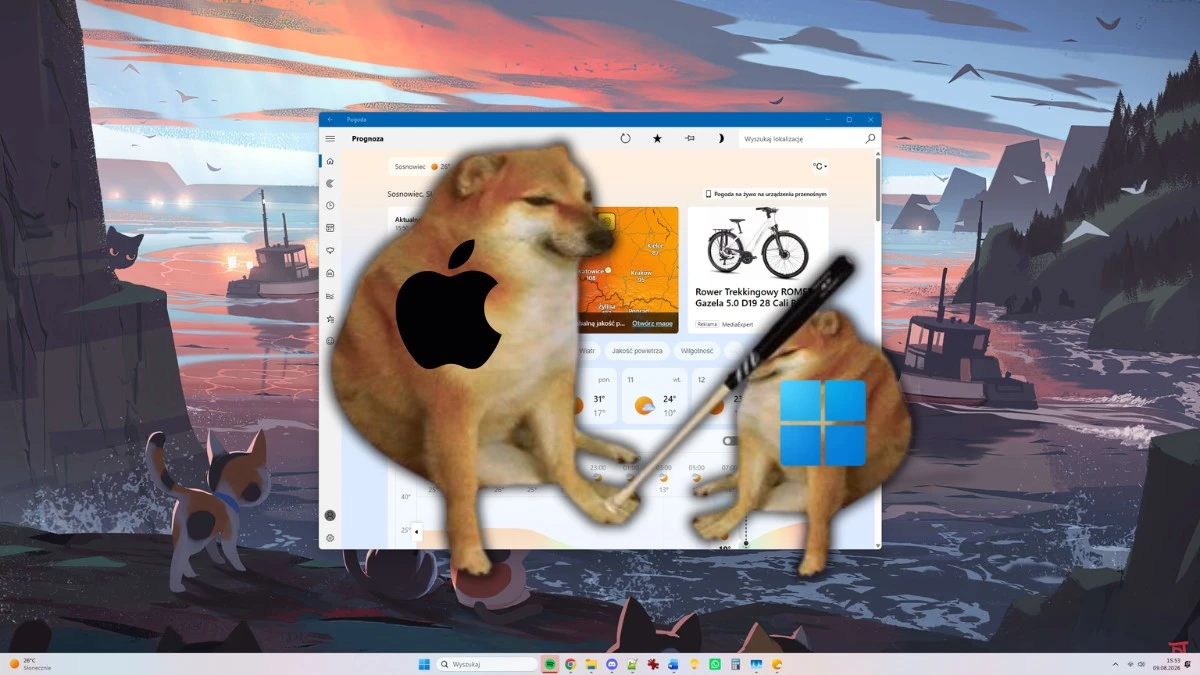Select the Tuesday 11 forecast card
This screenshot has width=1200, height=675.
click(654, 396)
